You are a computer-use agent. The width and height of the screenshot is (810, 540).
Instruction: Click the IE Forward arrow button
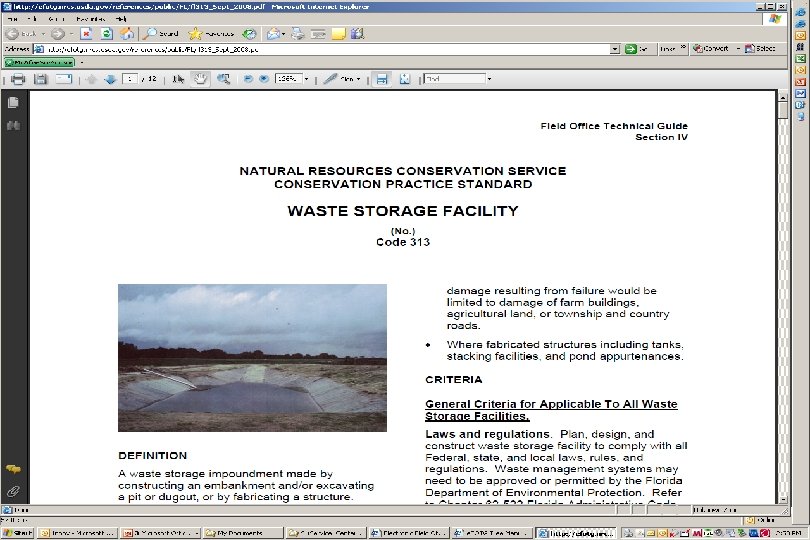point(58,34)
